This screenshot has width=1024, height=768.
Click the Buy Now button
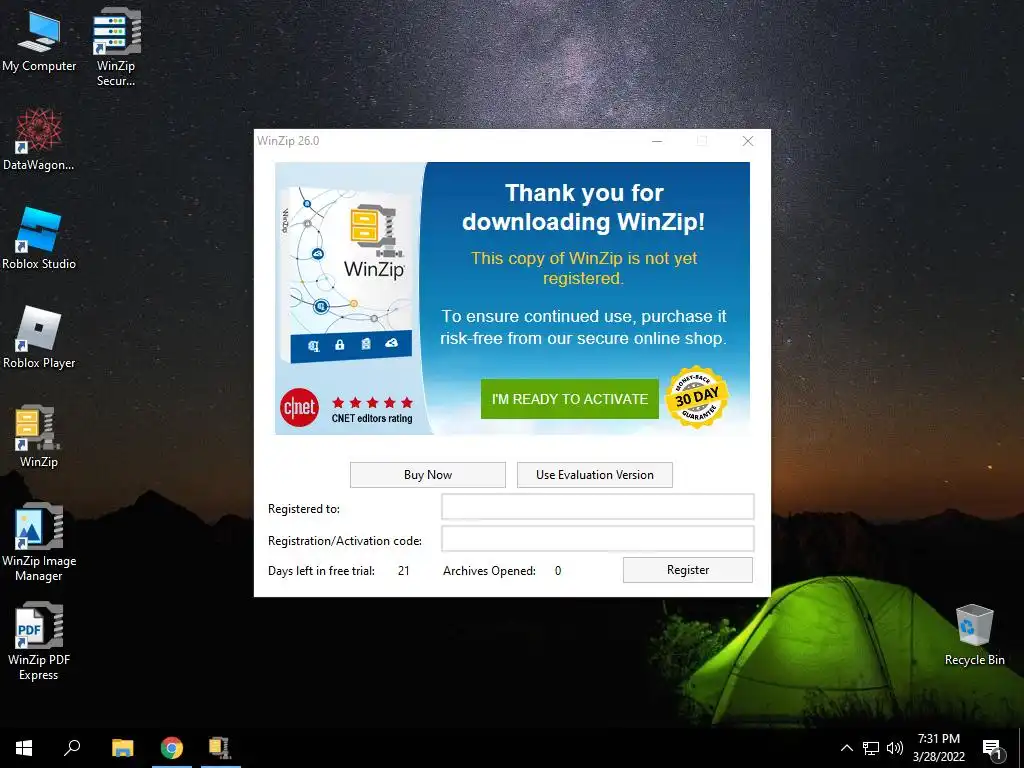click(428, 475)
